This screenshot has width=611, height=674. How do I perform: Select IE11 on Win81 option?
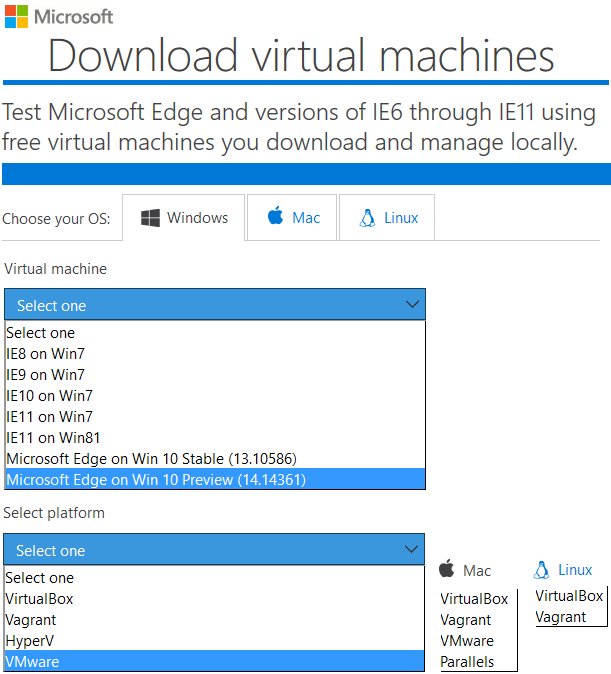click(x=215, y=438)
